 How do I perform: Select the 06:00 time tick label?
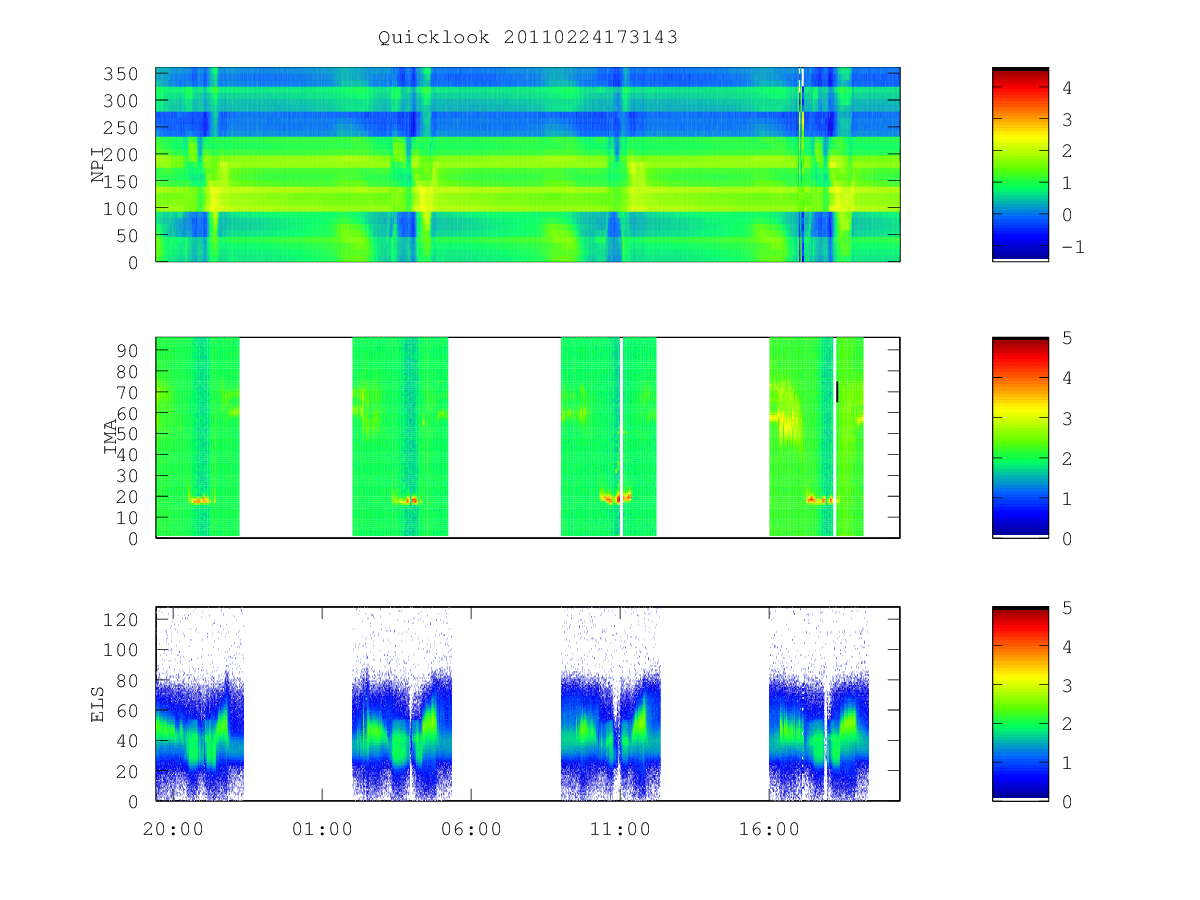(471, 829)
